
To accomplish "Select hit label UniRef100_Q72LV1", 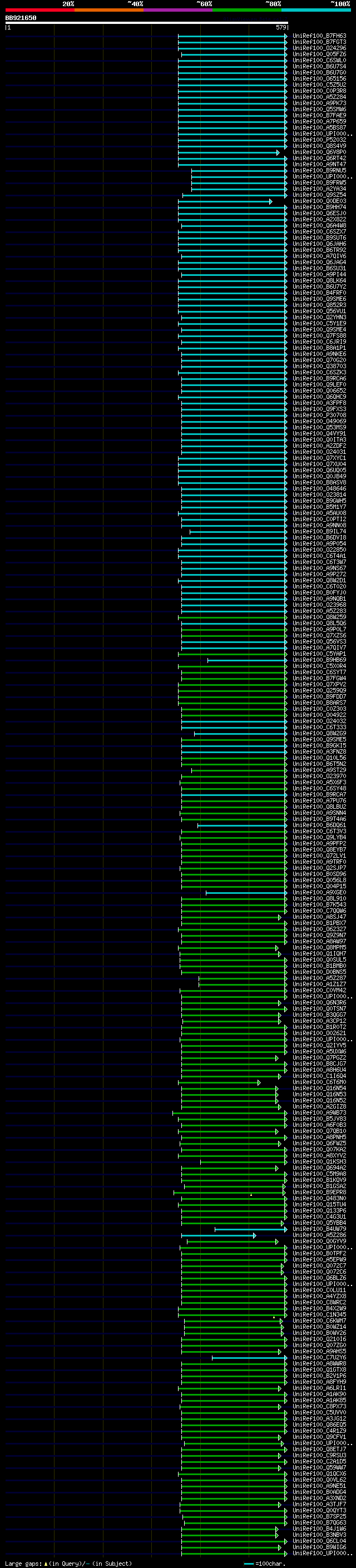I will [319, 856].
